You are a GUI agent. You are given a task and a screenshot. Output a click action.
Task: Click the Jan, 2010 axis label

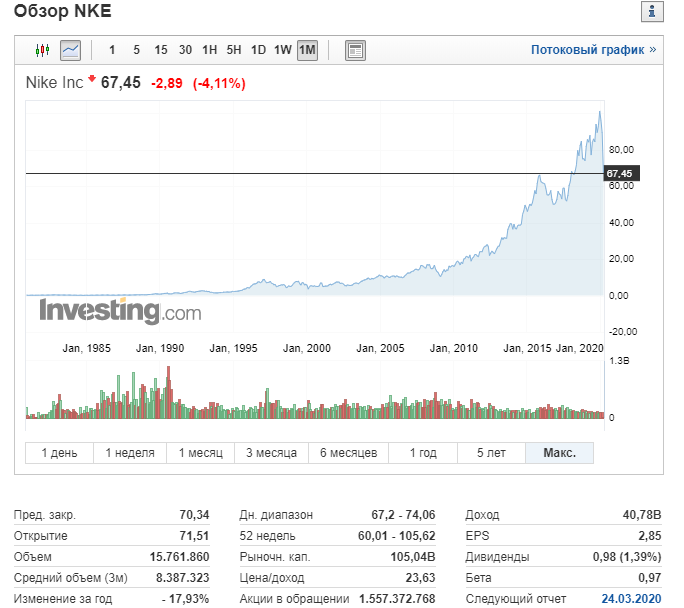point(454,348)
